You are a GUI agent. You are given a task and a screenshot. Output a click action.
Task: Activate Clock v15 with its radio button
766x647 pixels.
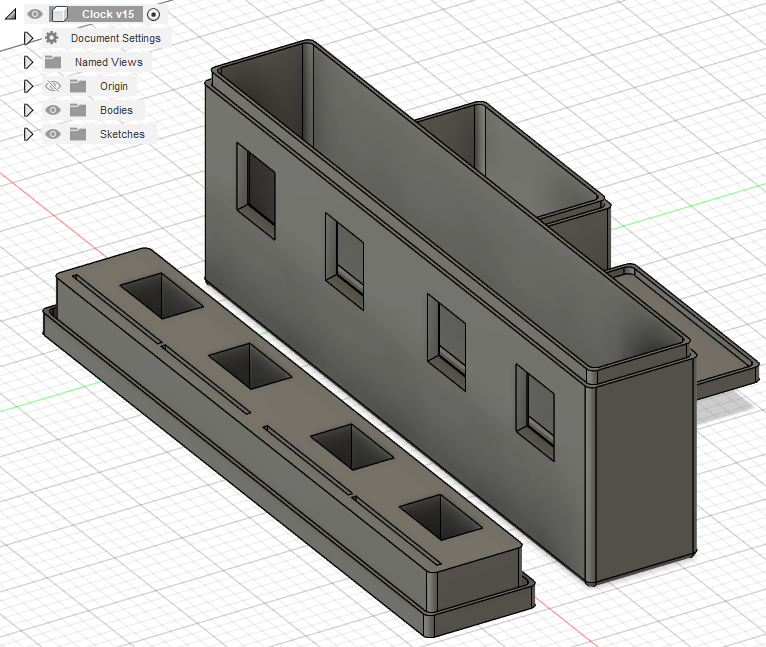(x=153, y=14)
